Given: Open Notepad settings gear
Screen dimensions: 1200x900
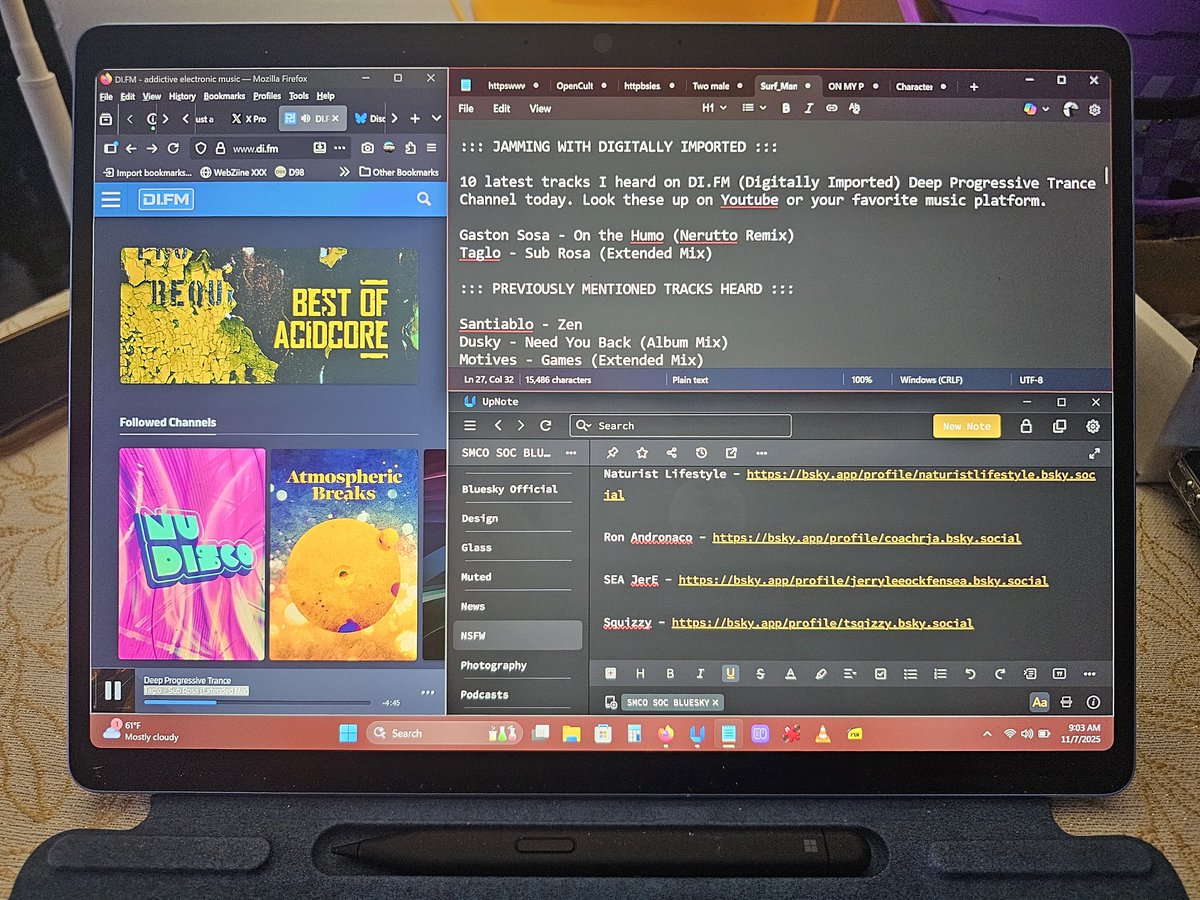Looking at the screenshot, I should (1095, 109).
